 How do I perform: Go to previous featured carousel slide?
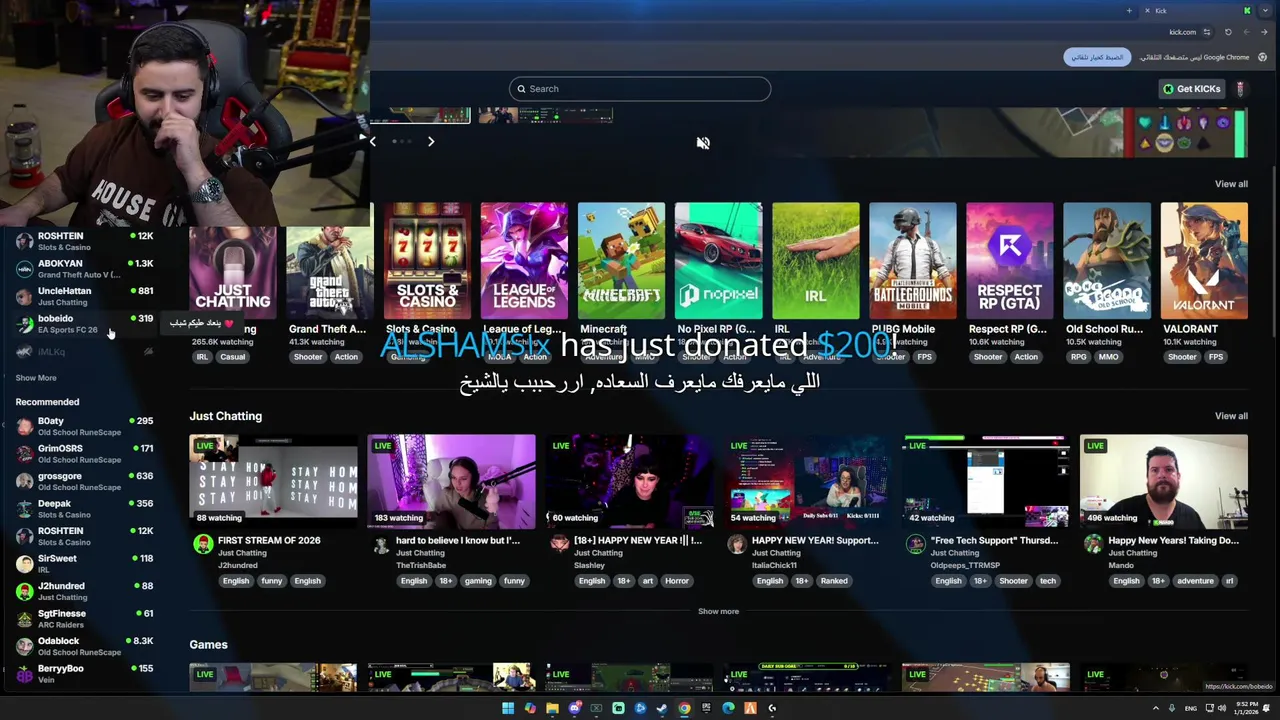pos(373,142)
